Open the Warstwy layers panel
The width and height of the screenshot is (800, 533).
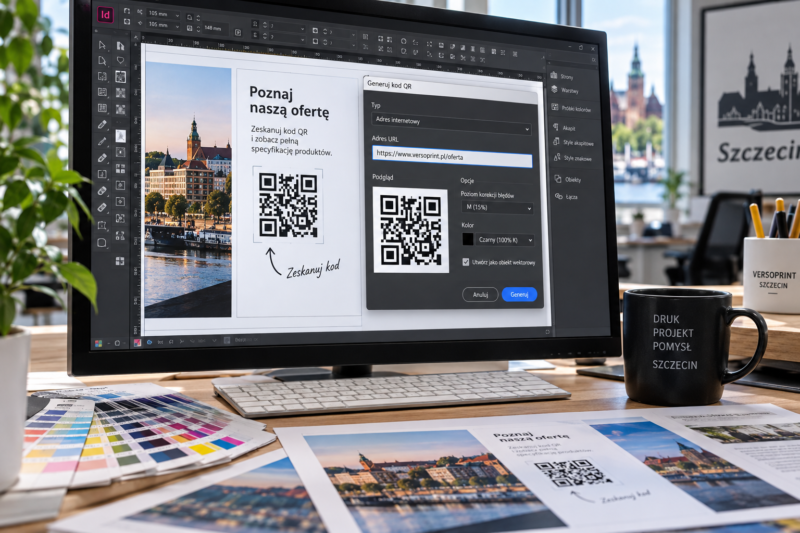[x=565, y=90]
